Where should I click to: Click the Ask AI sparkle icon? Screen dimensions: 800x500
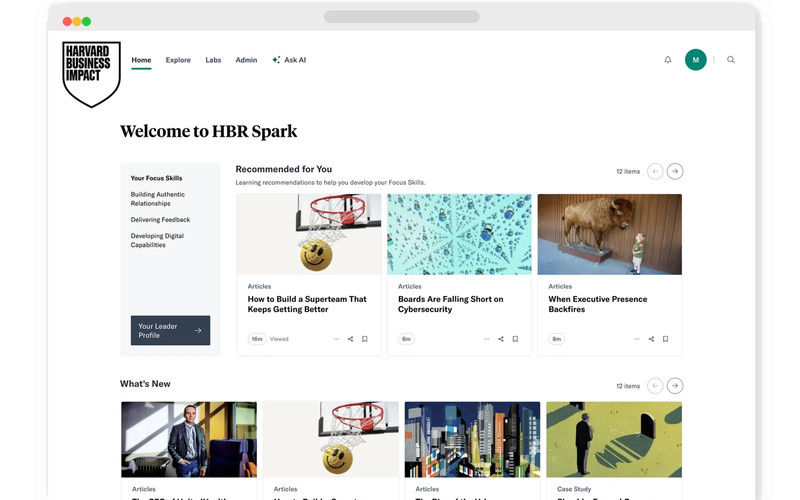click(x=276, y=60)
